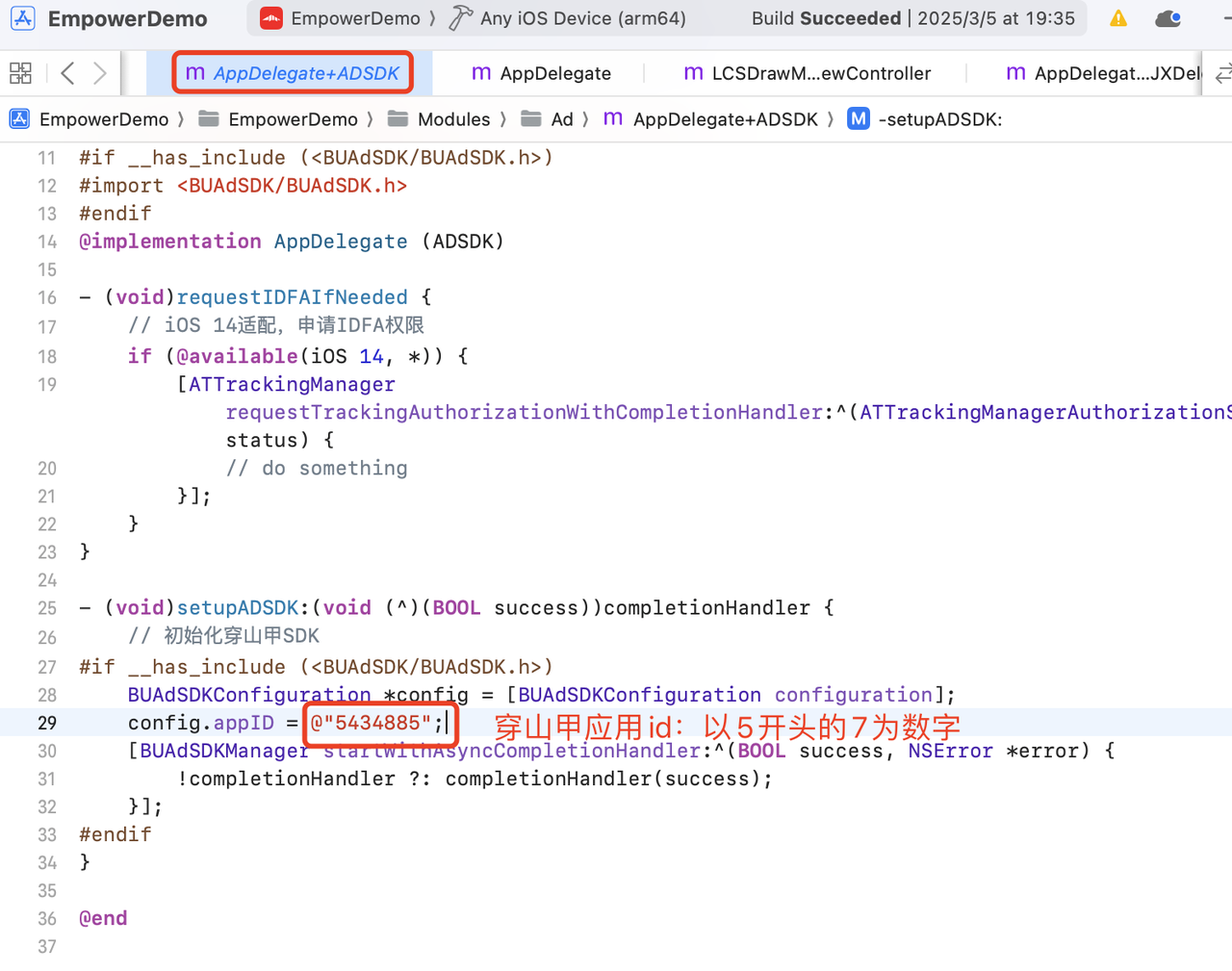
Task: Click the EmpowerDemo project breadcrumb
Action: pyautogui.click(x=89, y=119)
